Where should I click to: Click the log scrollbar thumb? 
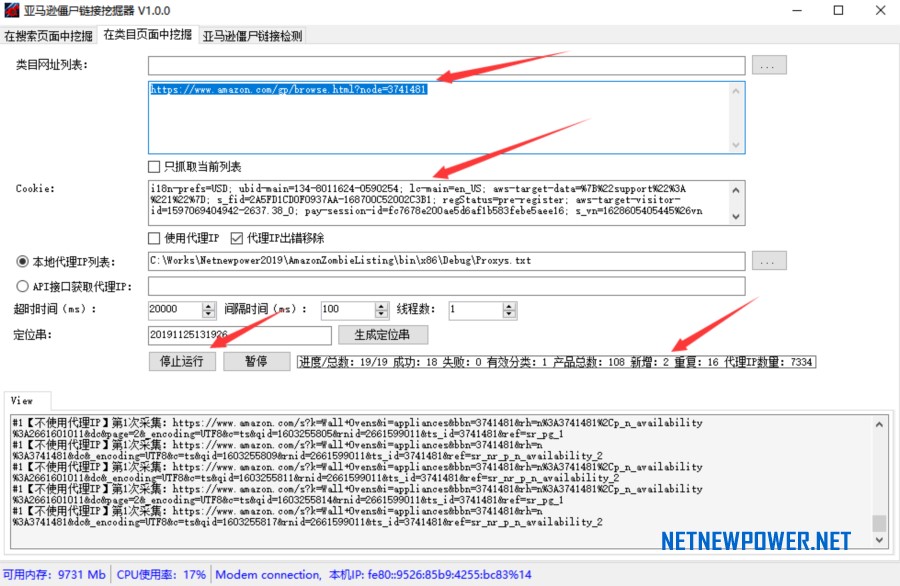coord(879,523)
